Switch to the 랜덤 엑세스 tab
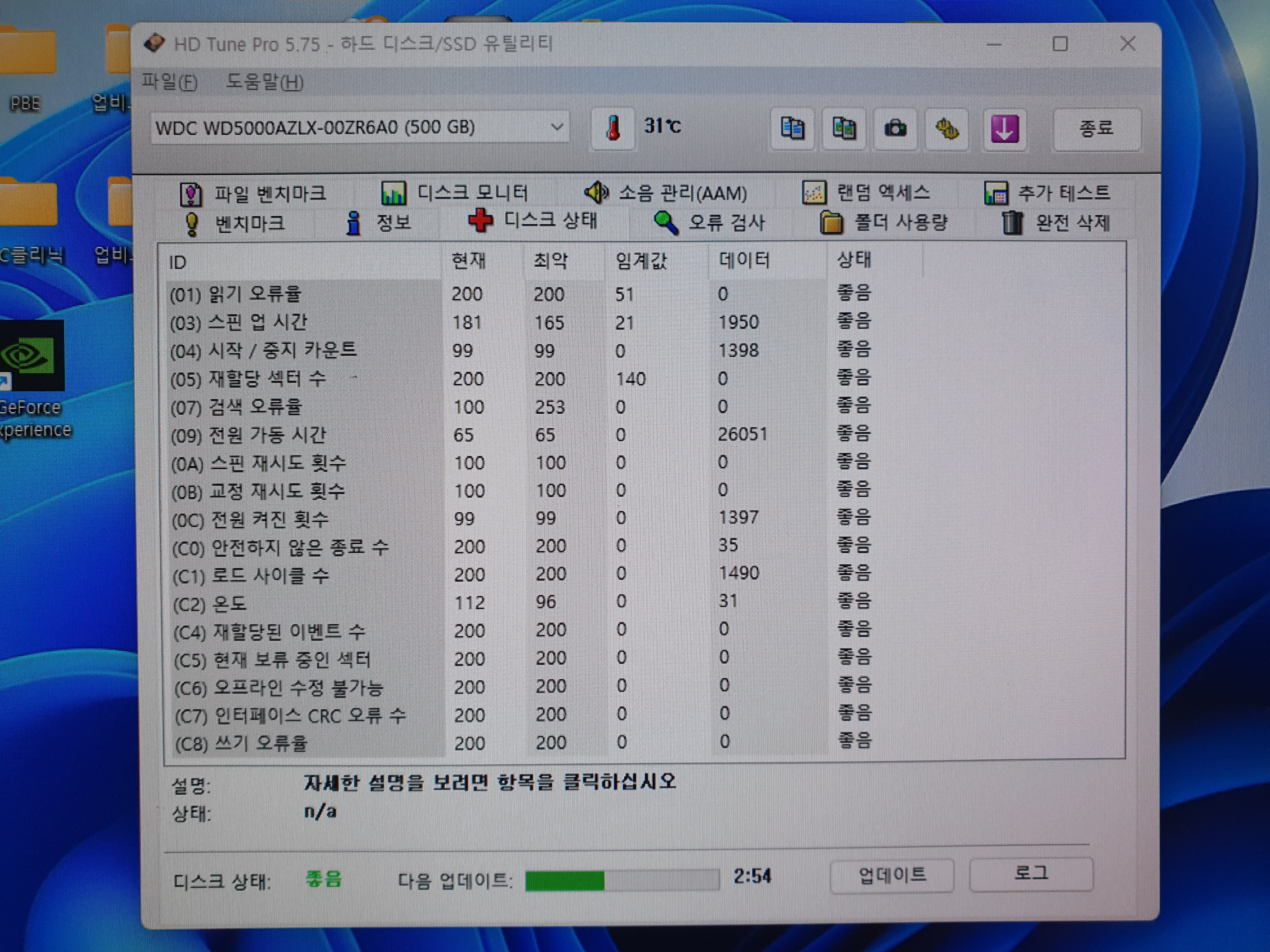 (866, 192)
